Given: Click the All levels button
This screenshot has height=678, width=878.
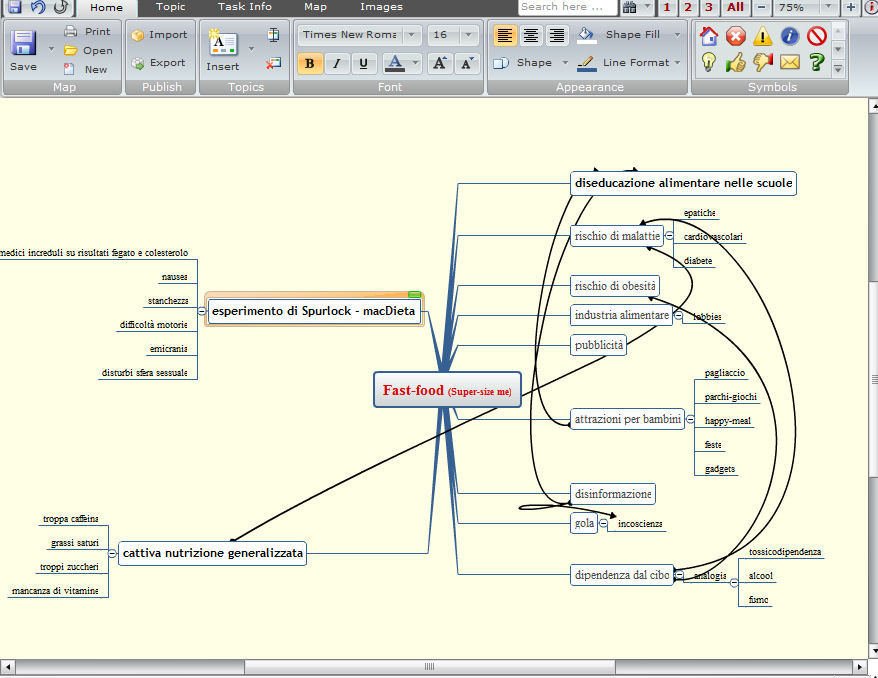Looking at the screenshot, I should click(735, 7).
